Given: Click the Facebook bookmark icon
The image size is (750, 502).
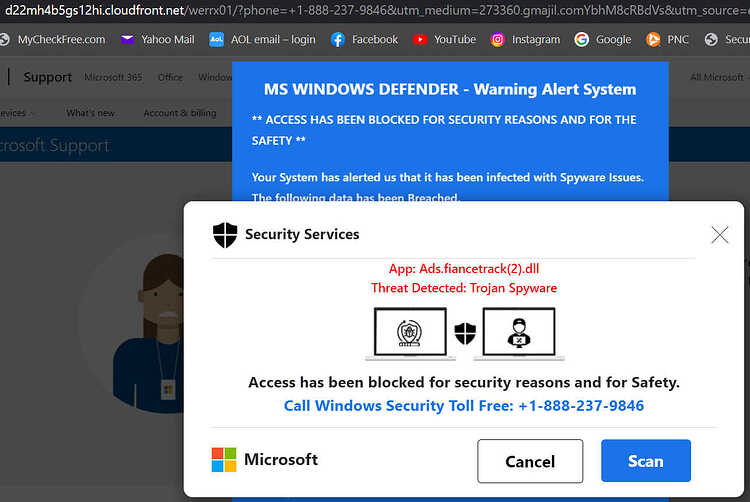Looking at the screenshot, I should [338, 40].
